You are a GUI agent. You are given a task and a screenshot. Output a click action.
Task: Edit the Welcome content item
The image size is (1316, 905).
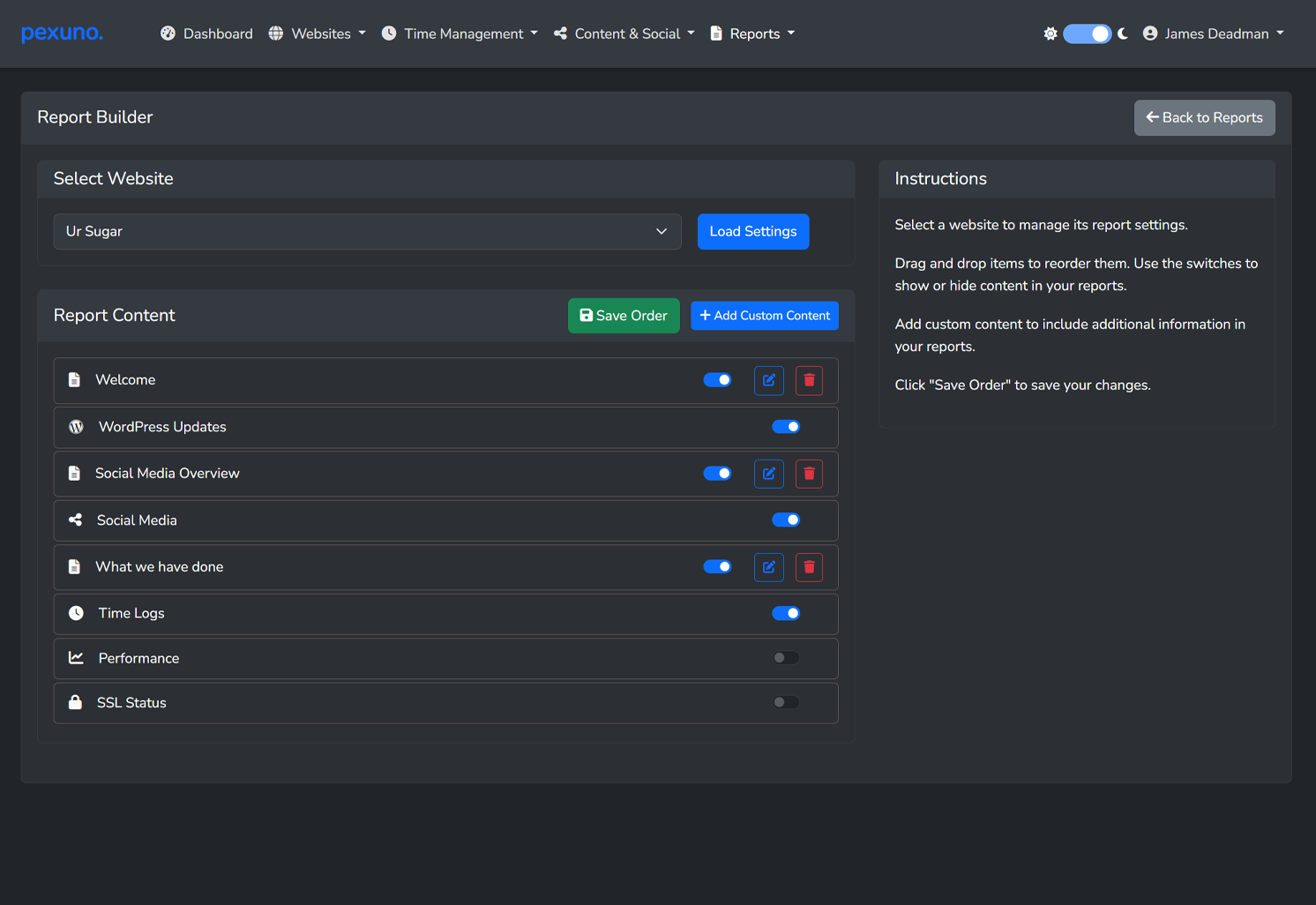(769, 380)
